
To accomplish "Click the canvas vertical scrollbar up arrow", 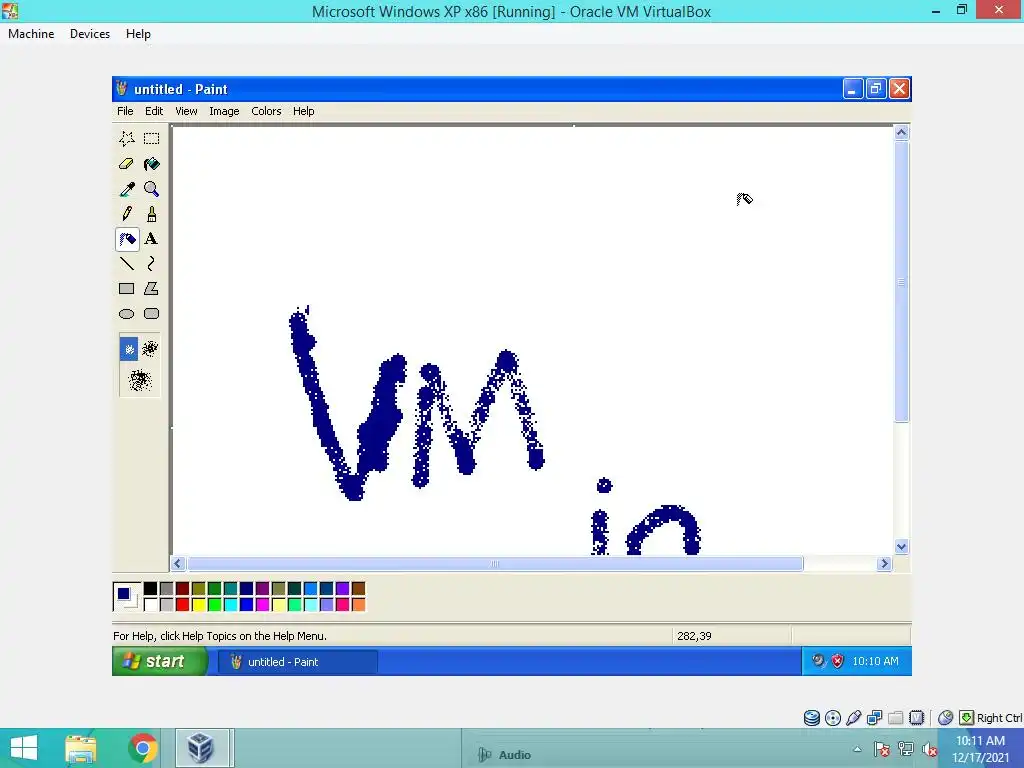I will 901,133.
